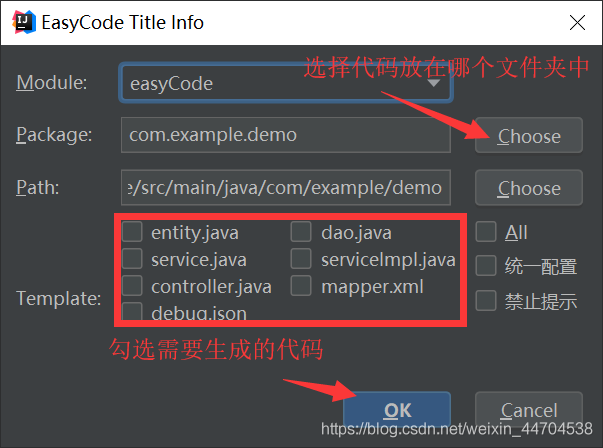Check the serviceImpl.java template checkbox
Screen dimensions: 603x448
point(301,258)
